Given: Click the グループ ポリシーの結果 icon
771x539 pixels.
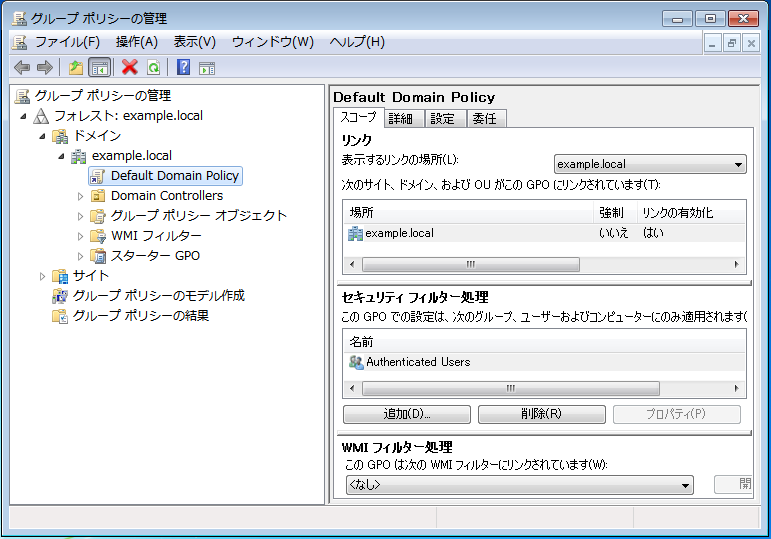Looking at the screenshot, I should coord(60,316).
